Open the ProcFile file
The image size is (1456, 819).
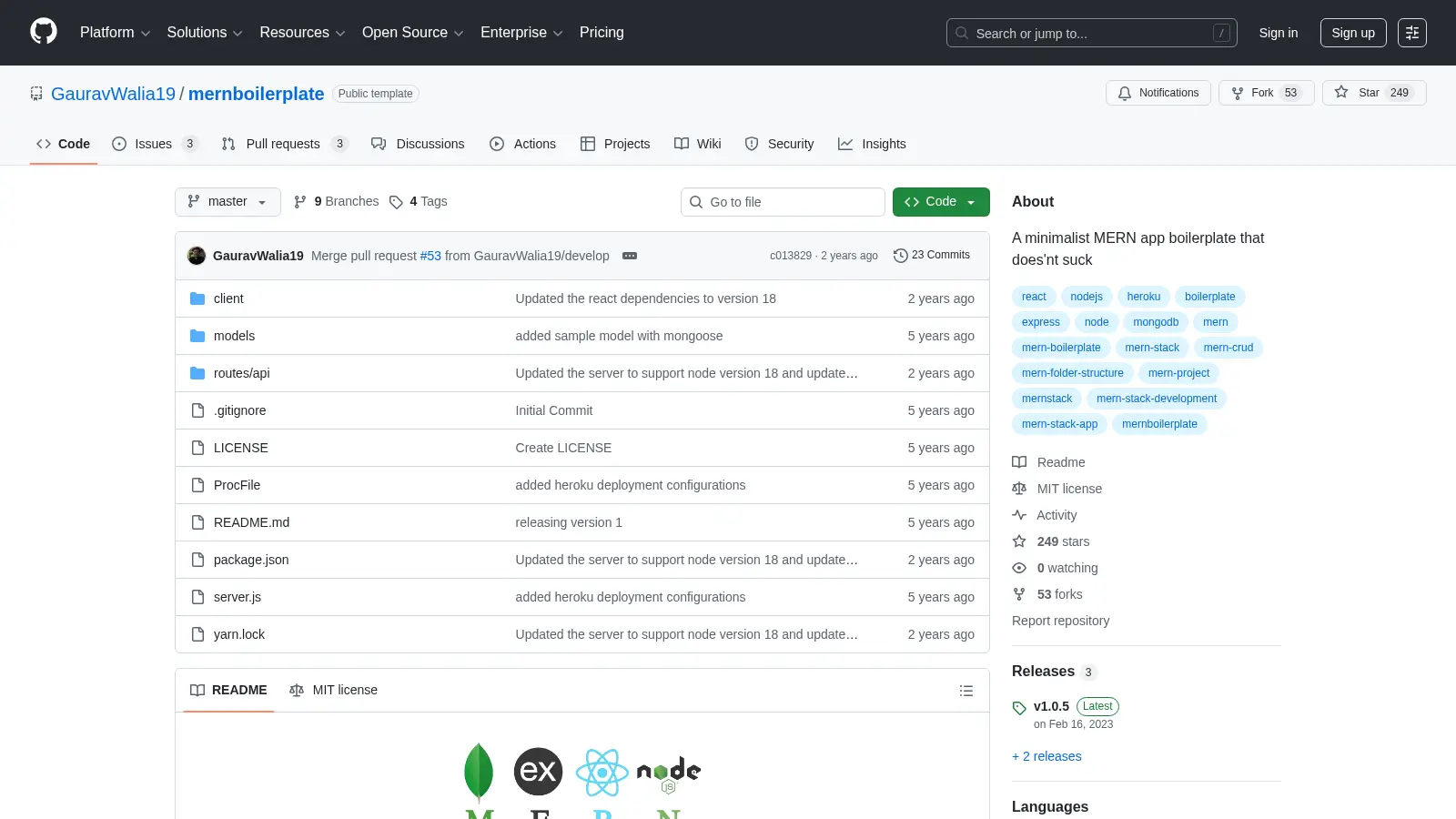click(x=237, y=485)
